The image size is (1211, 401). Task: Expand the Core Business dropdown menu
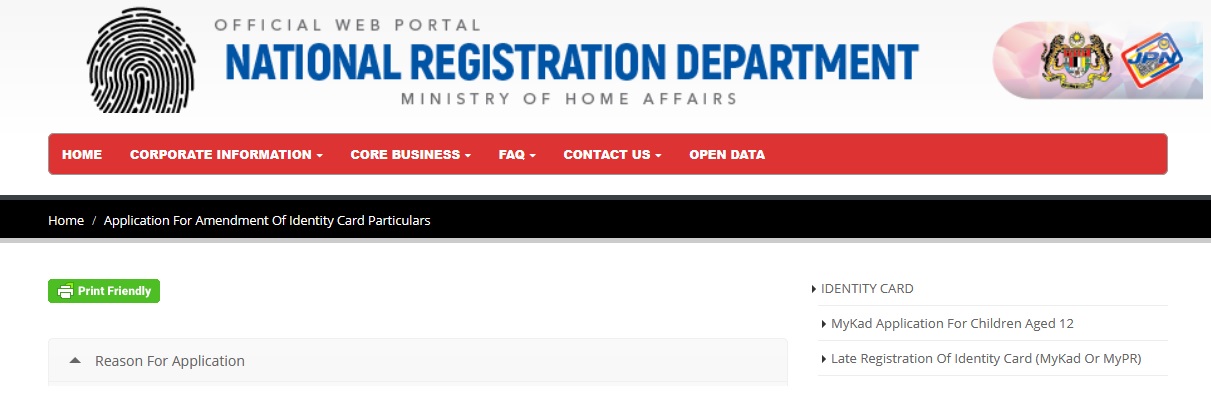[x=410, y=155]
